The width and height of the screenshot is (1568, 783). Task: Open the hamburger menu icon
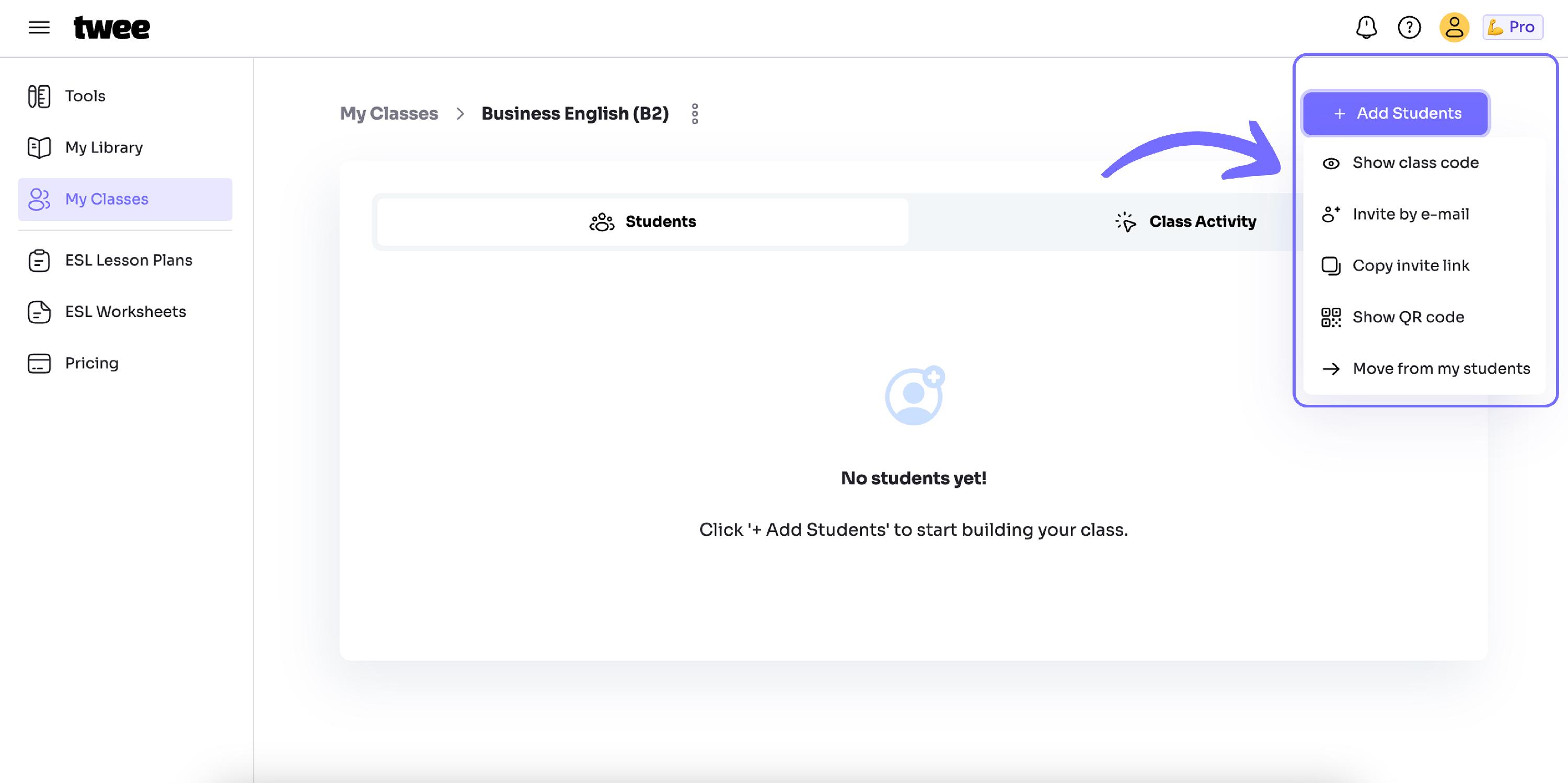(x=39, y=27)
